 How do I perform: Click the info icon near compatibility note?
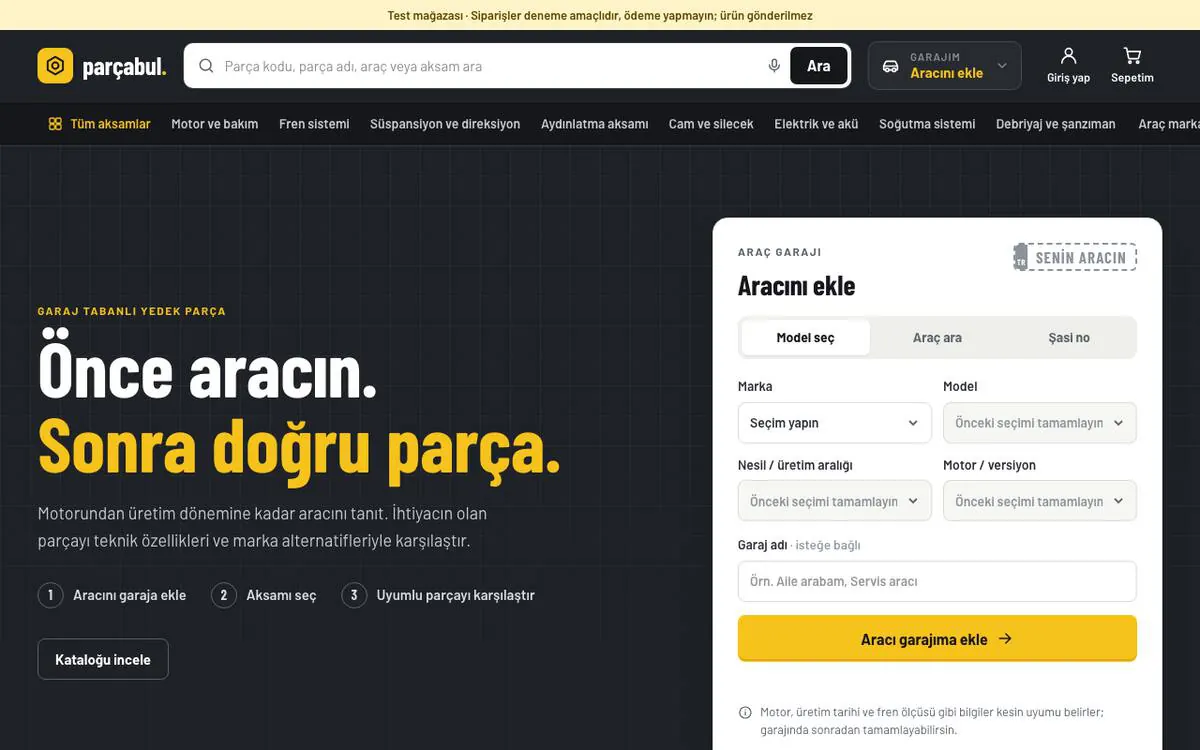coord(745,713)
